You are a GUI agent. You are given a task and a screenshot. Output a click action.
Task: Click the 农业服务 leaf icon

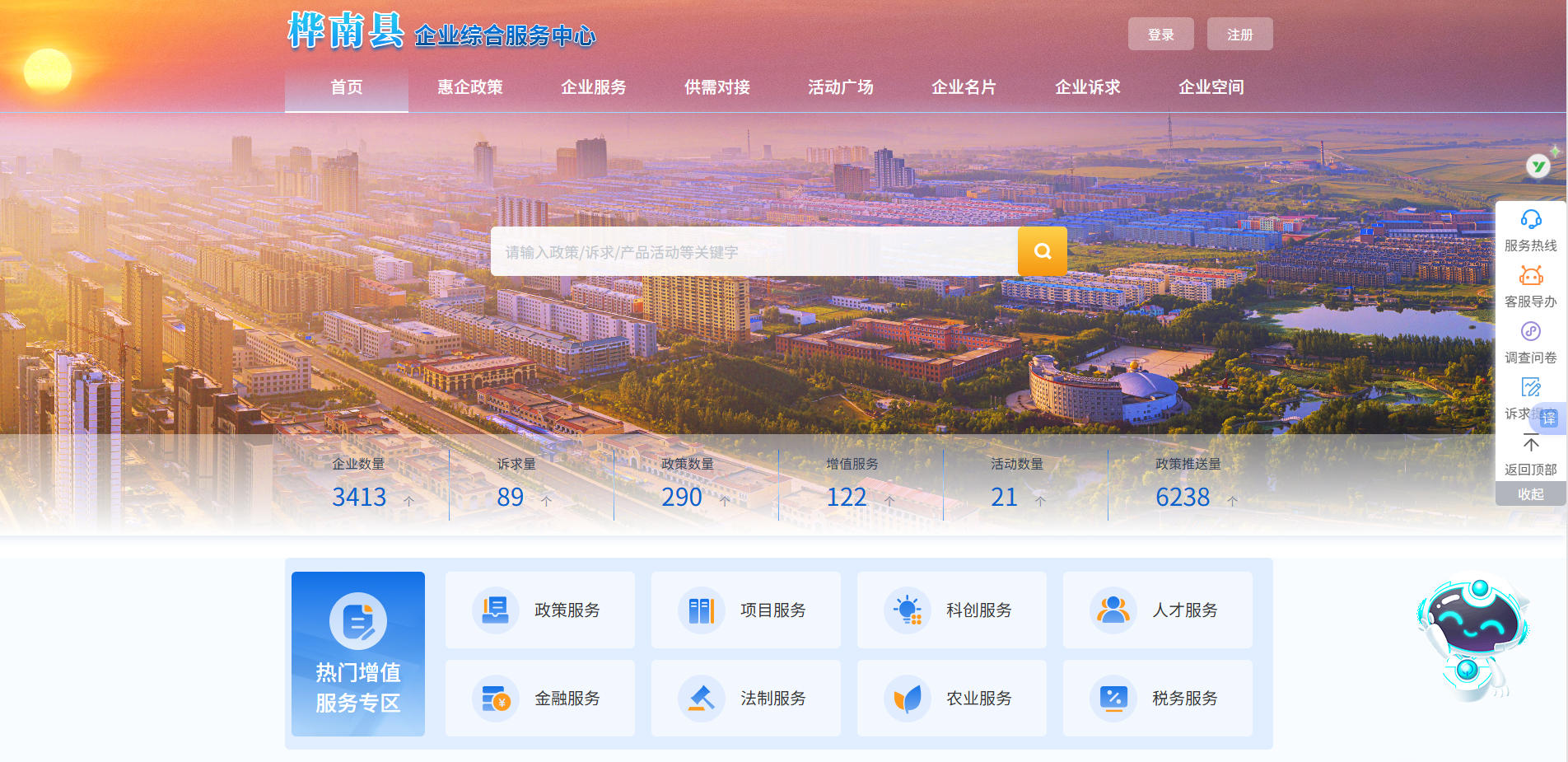907,699
